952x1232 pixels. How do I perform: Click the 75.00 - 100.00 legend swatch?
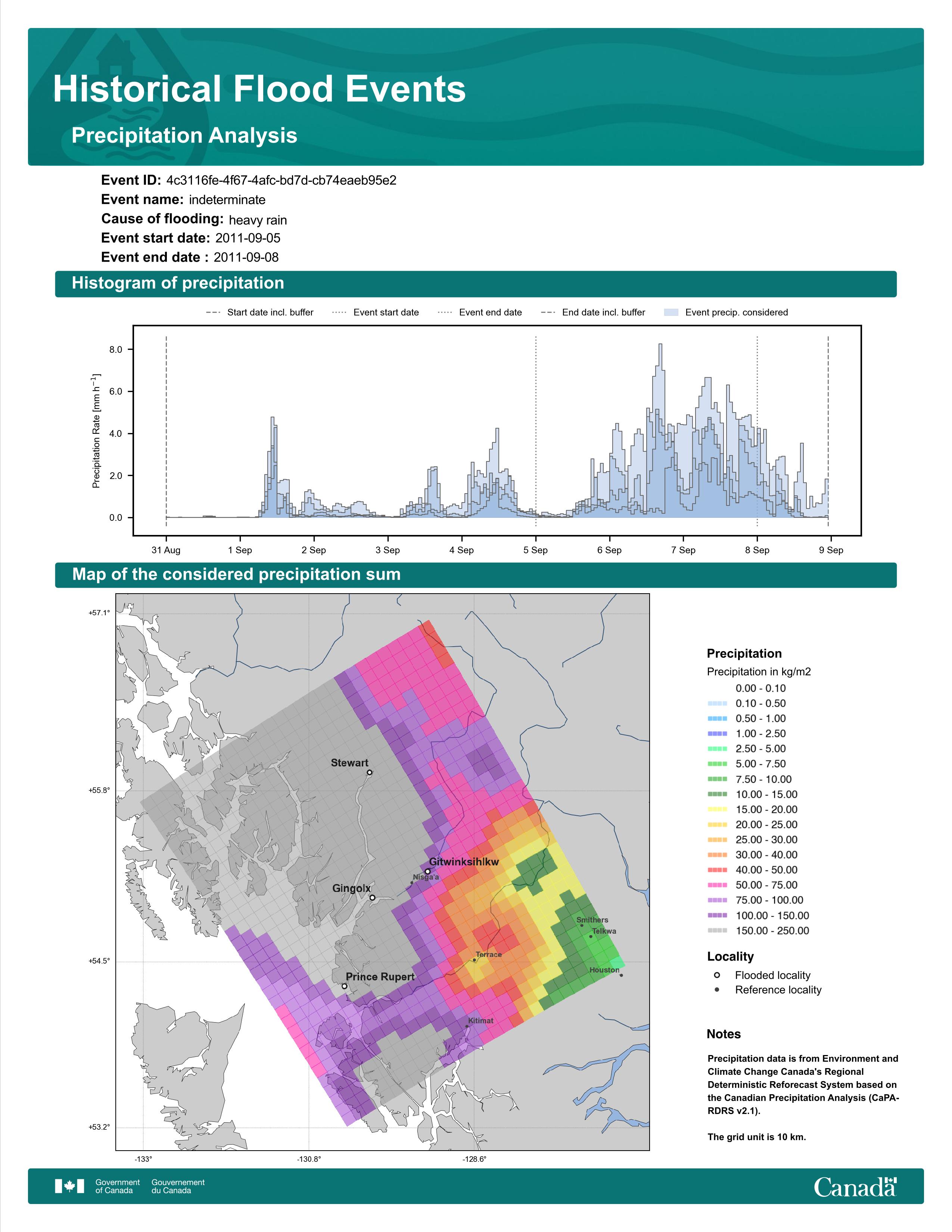[x=717, y=900]
